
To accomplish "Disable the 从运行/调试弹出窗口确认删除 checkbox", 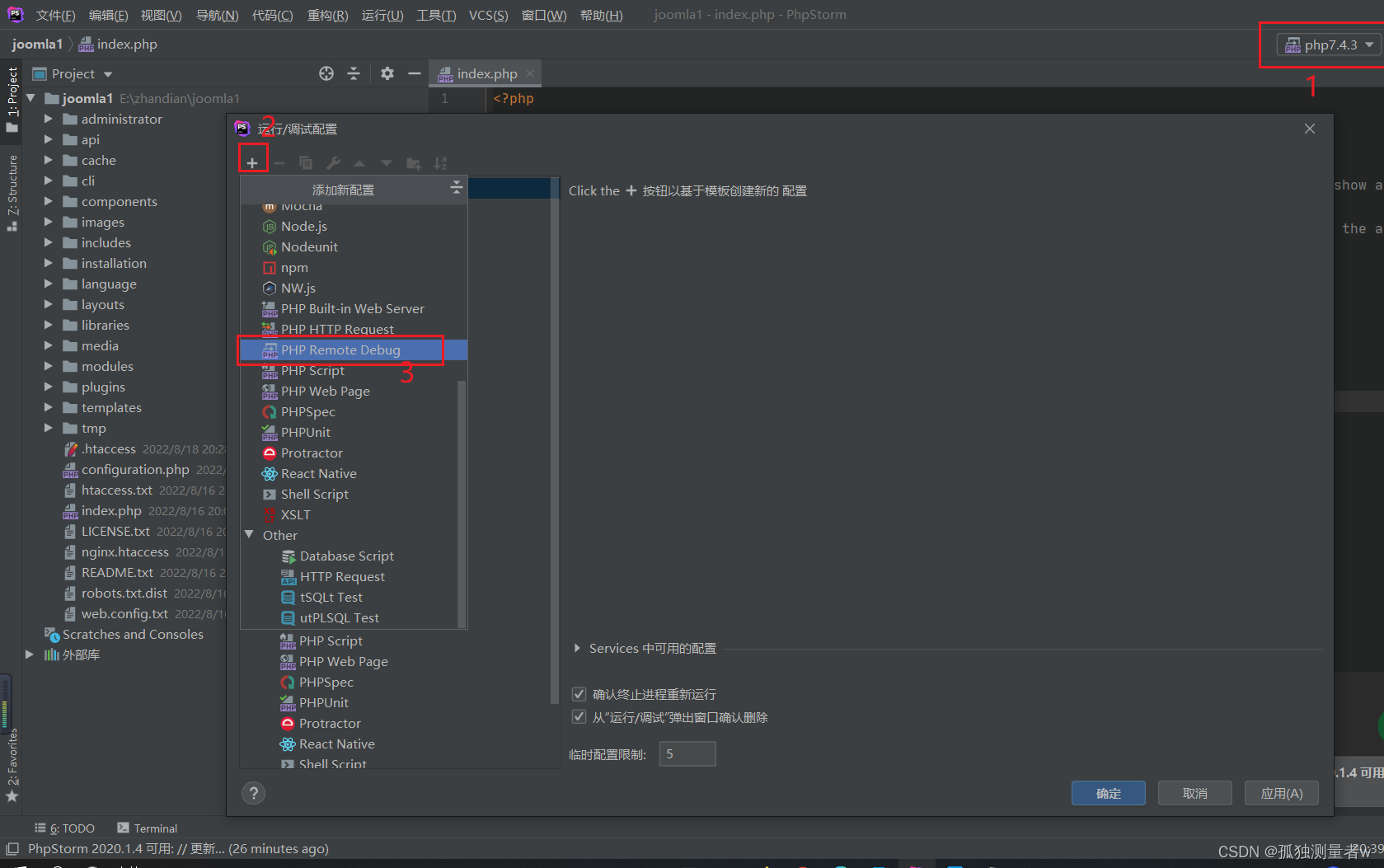I will 579,716.
